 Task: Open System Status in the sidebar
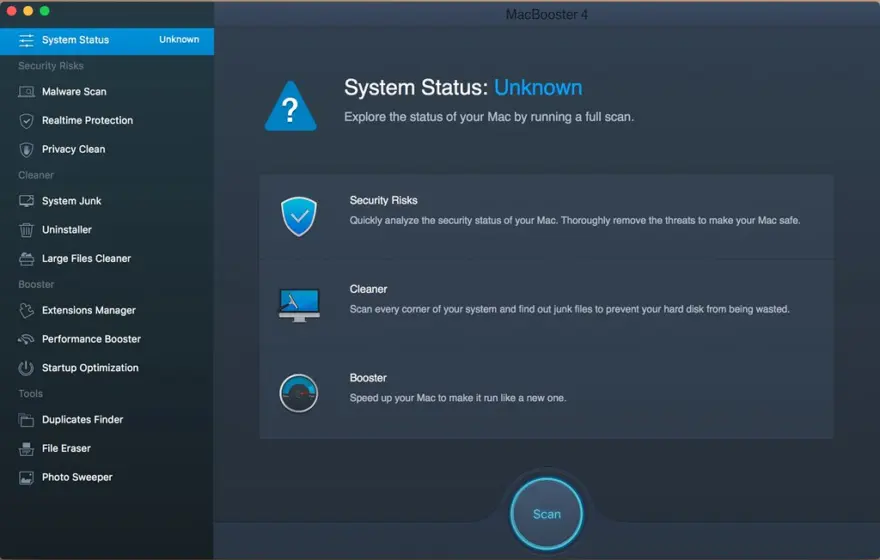(107, 40)
